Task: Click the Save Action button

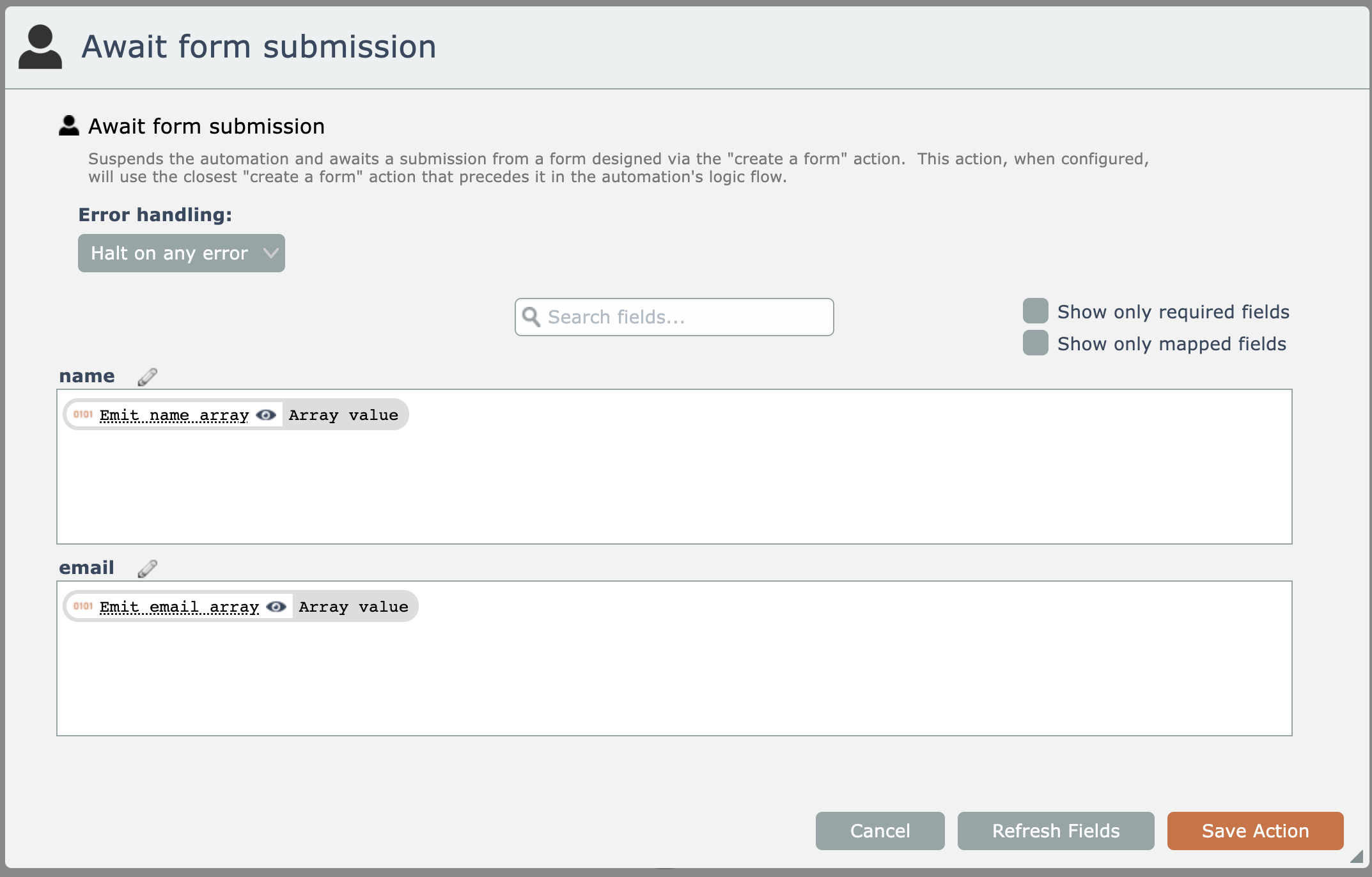Action: [x=1255, y=831]
